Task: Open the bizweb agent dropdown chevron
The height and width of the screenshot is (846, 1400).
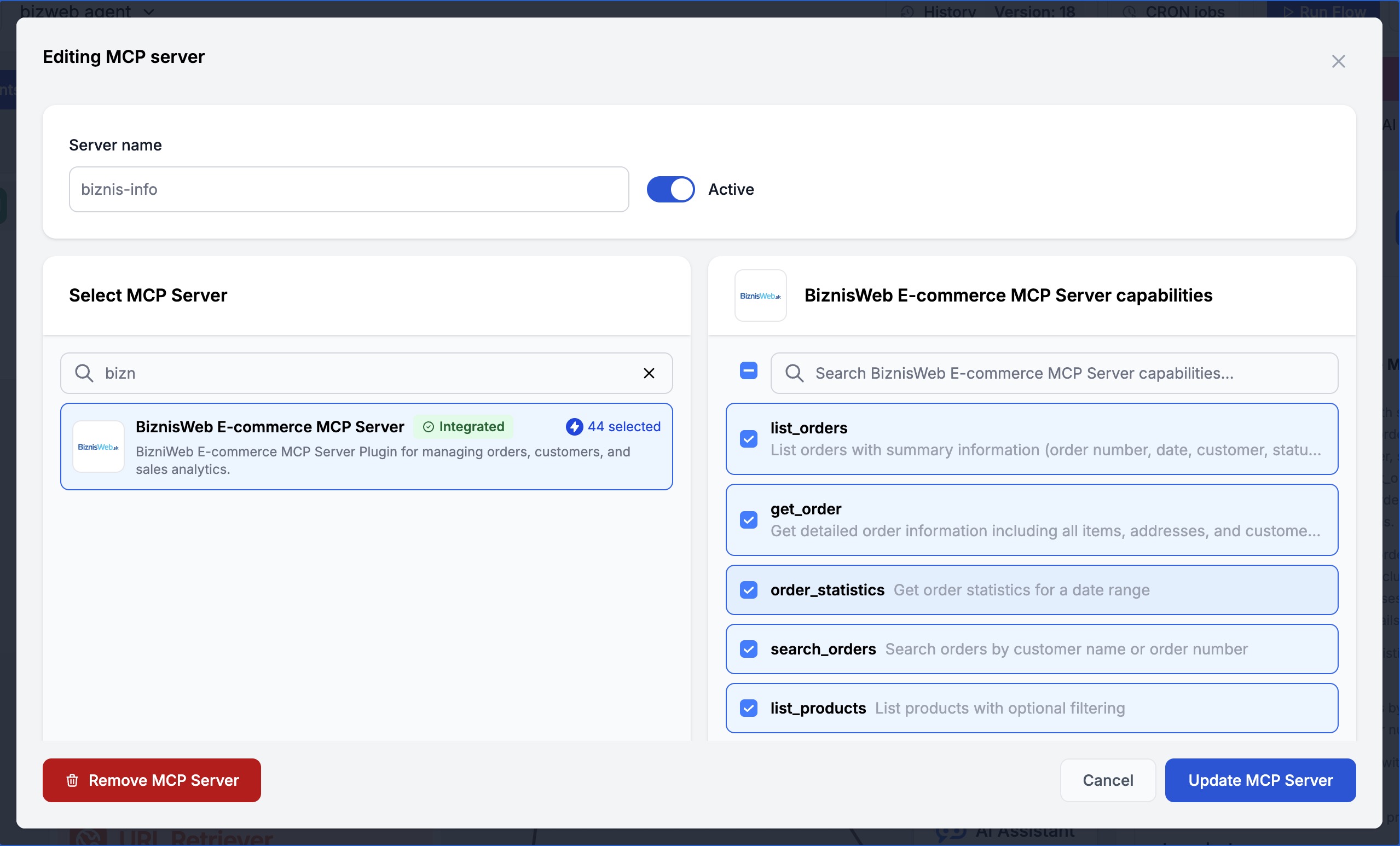Action: pos(149,11)
